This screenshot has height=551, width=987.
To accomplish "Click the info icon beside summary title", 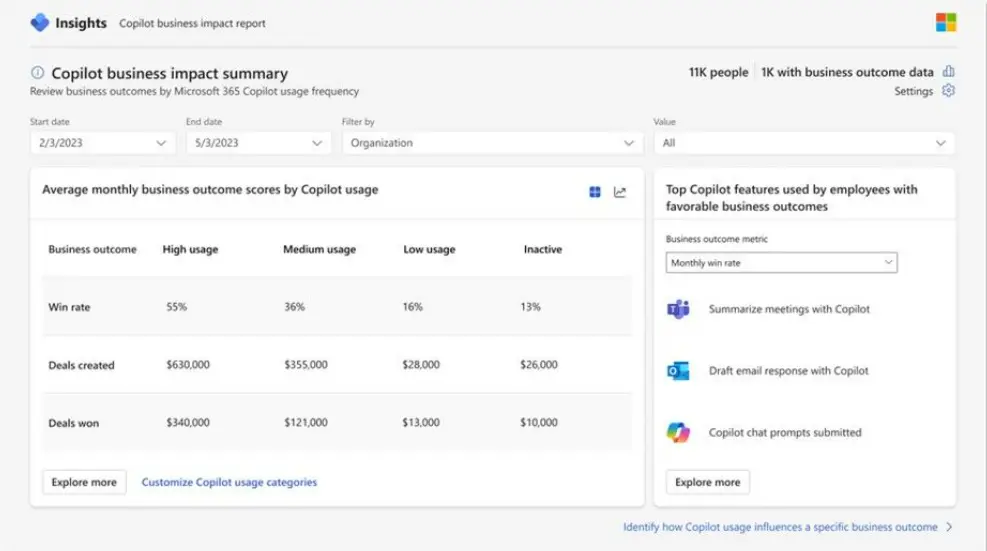I will click(38, 72).
